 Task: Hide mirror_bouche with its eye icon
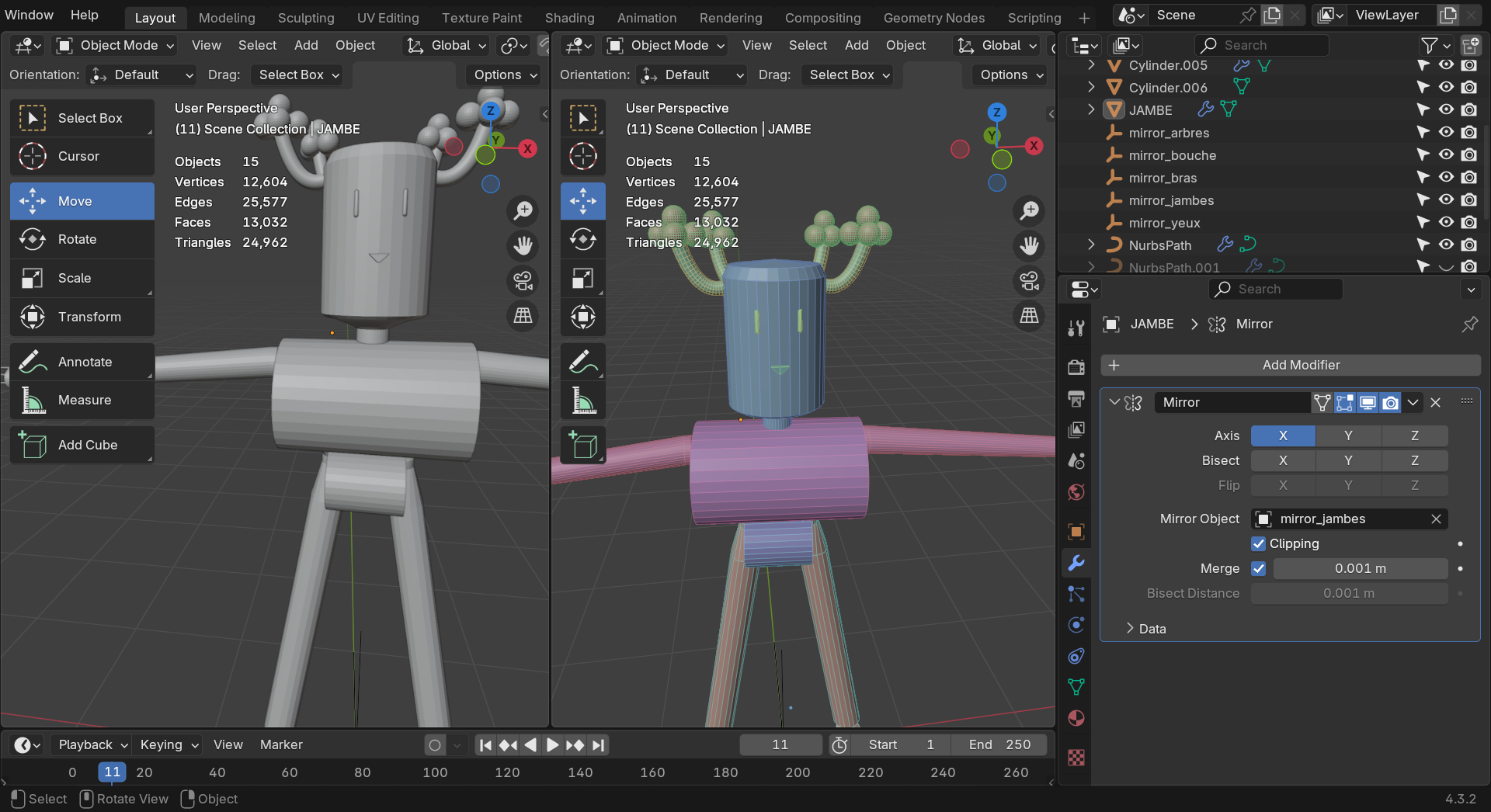pos(1446,155)
